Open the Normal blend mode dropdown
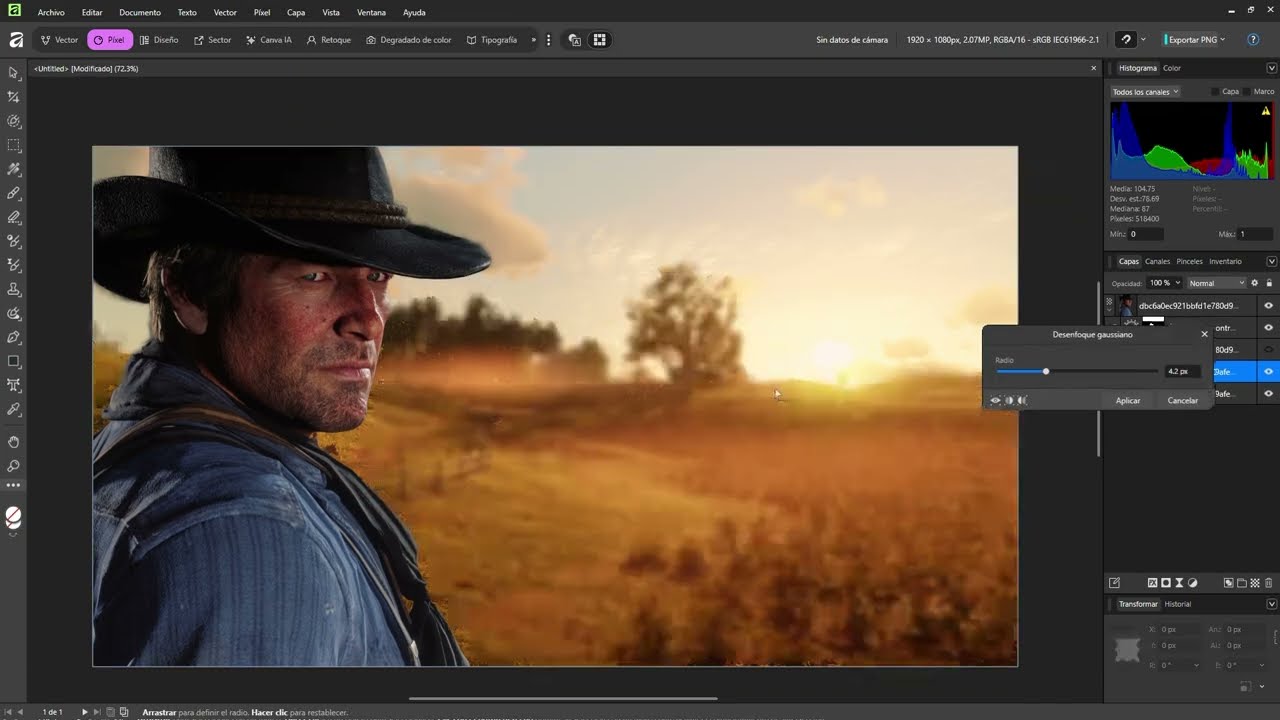 [x=1216, y=283]
